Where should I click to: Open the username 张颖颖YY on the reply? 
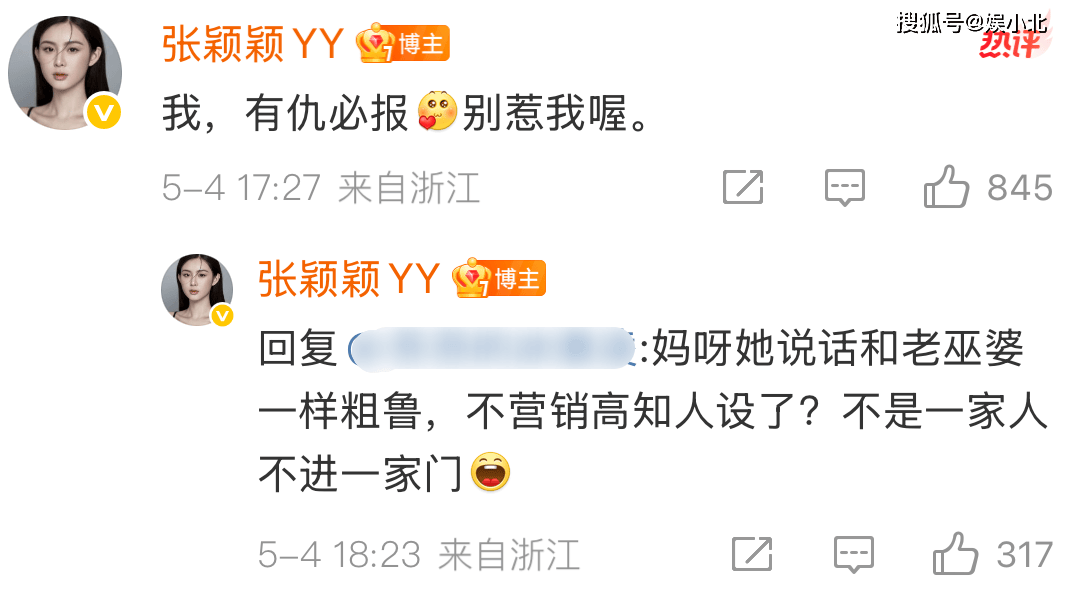pos(349,279)
